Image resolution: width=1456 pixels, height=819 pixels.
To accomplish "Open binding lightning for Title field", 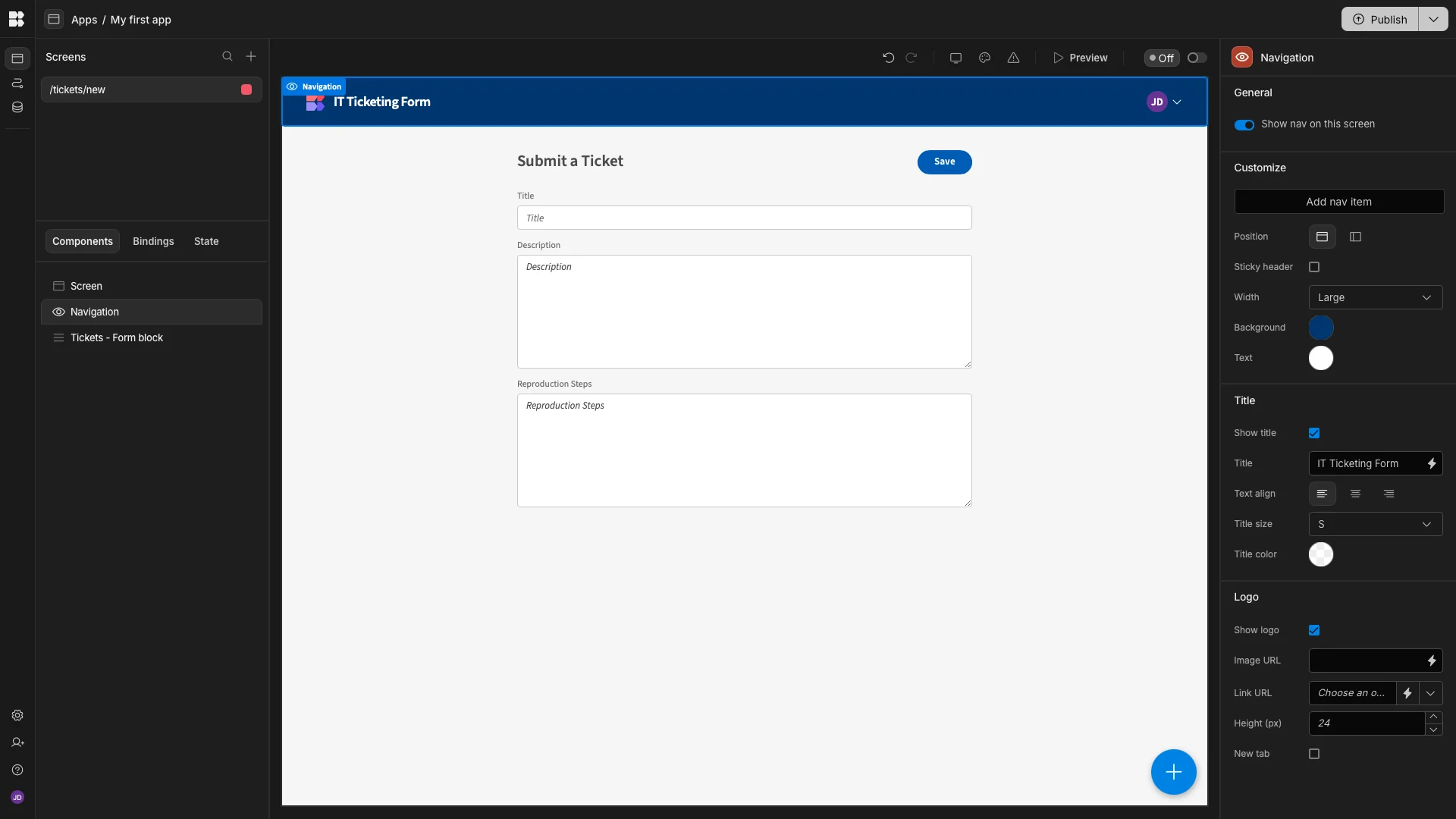I will coord(1432,463).
